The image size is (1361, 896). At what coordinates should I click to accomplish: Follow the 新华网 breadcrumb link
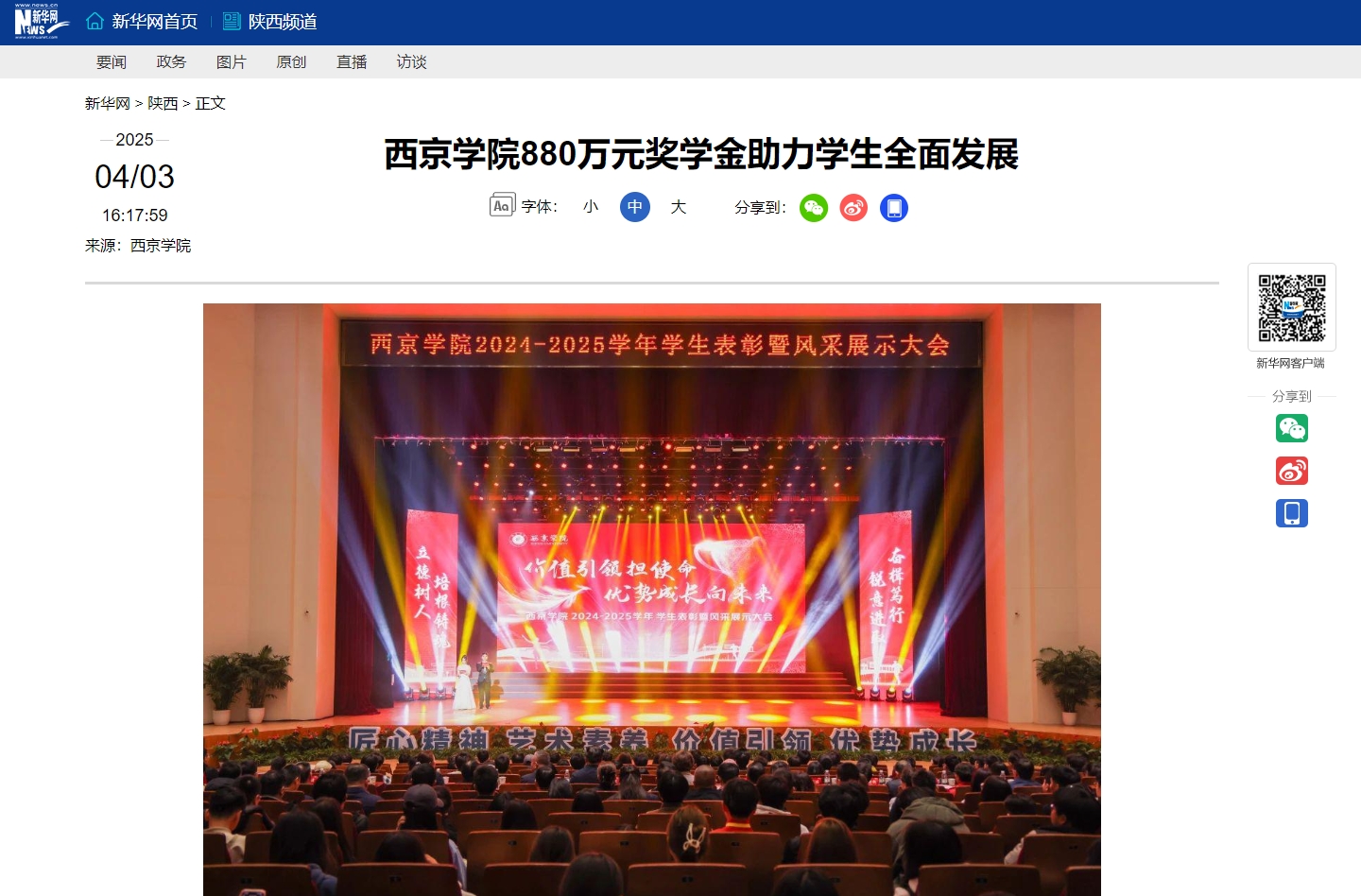[108, 103]
